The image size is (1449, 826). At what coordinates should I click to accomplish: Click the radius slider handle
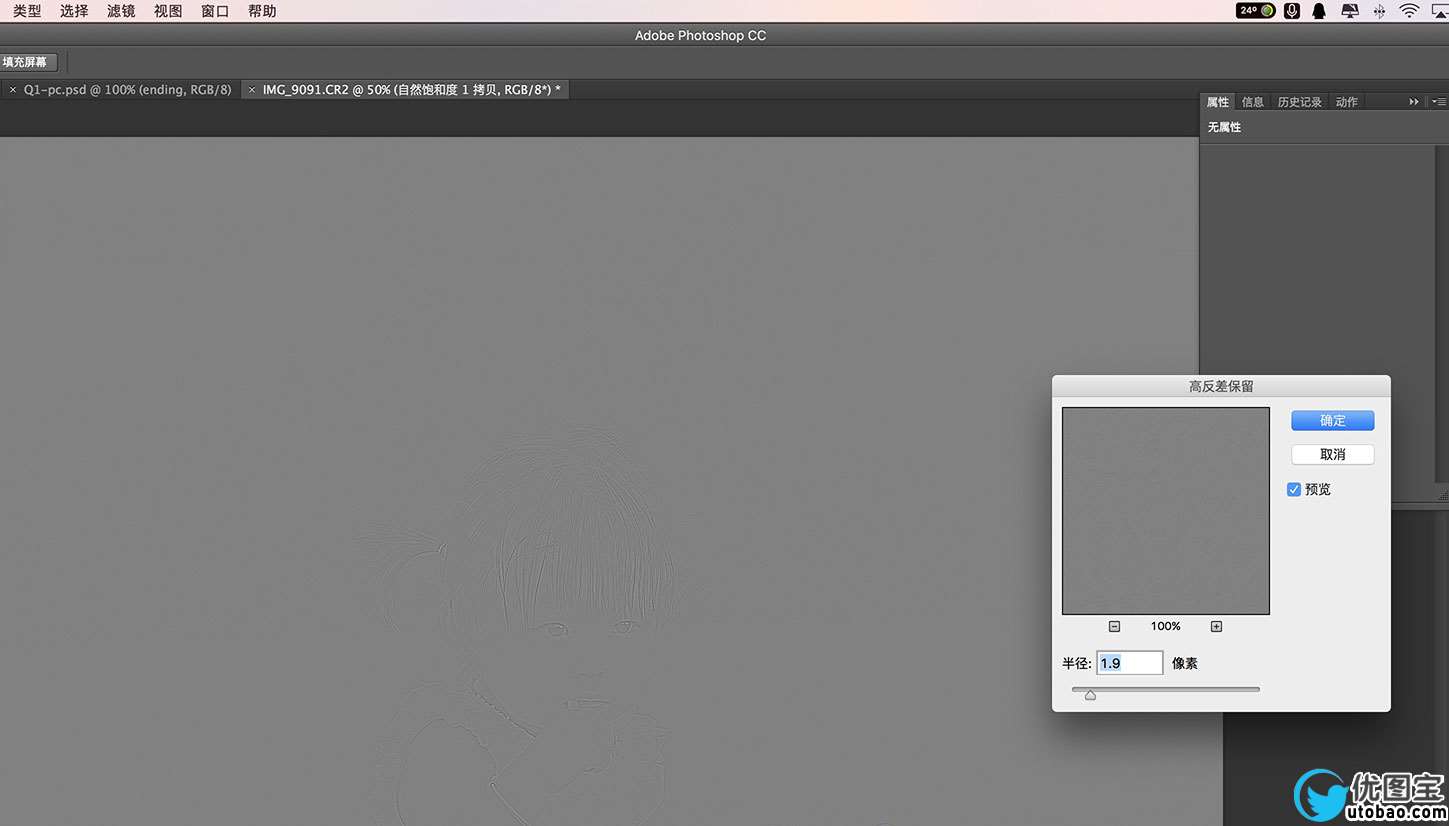(x=1090, y=695)
